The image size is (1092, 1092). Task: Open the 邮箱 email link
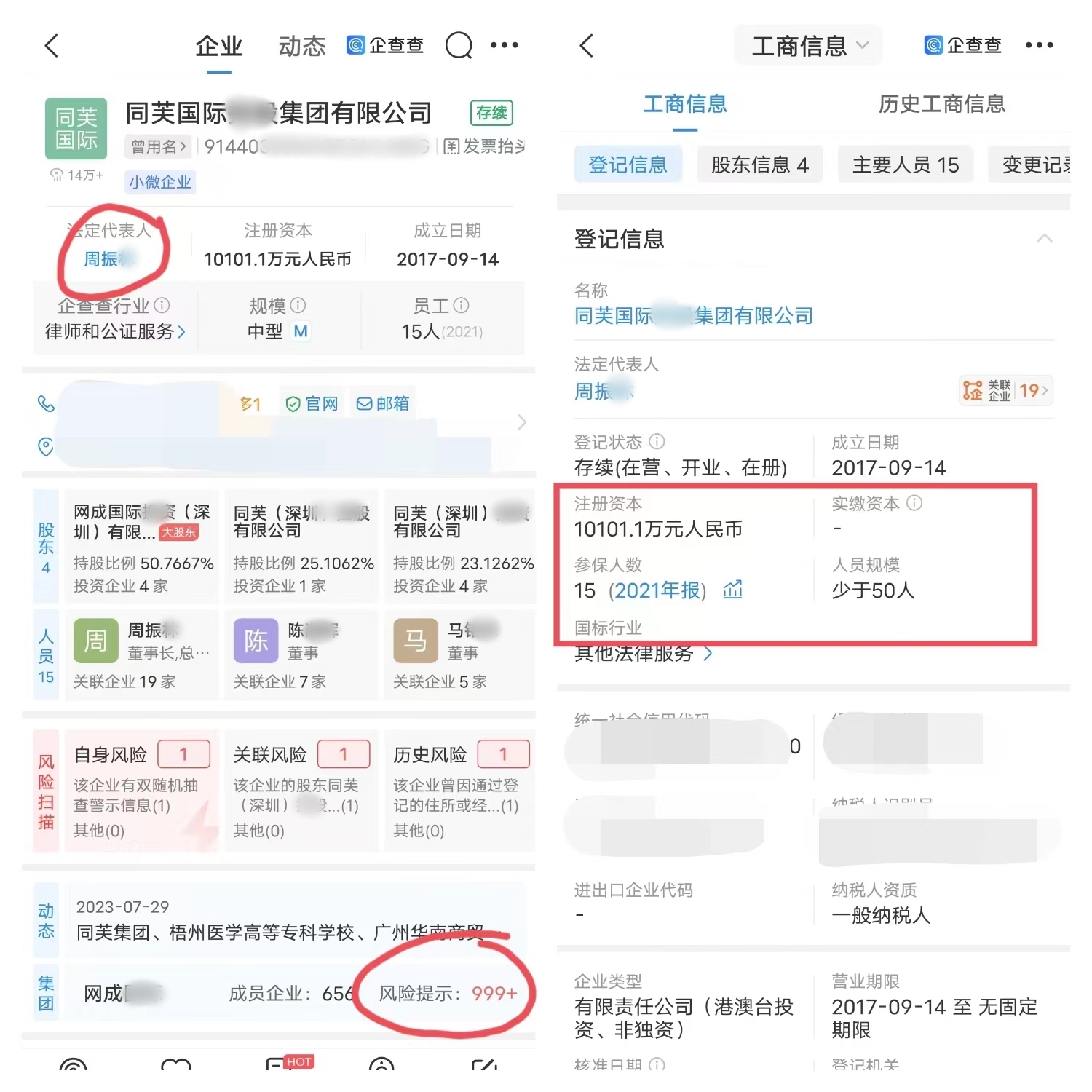[382, 404]
